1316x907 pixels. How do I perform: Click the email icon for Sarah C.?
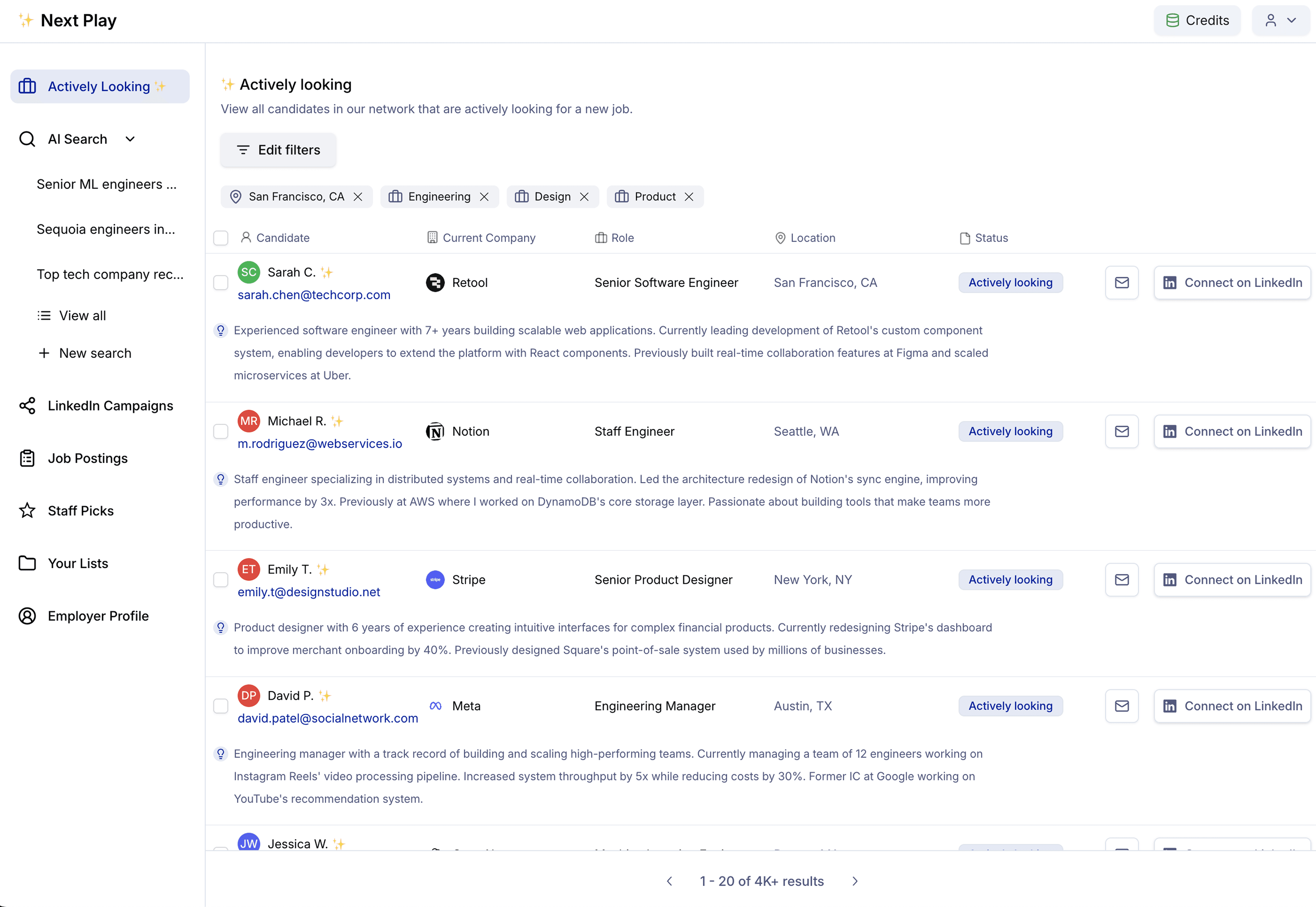[1121, 283]
